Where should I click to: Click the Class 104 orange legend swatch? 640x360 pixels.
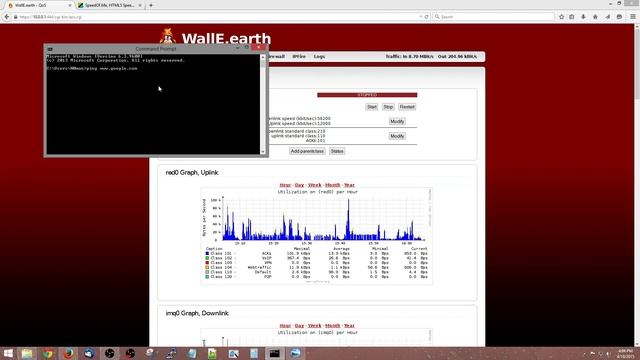(207, 267)
